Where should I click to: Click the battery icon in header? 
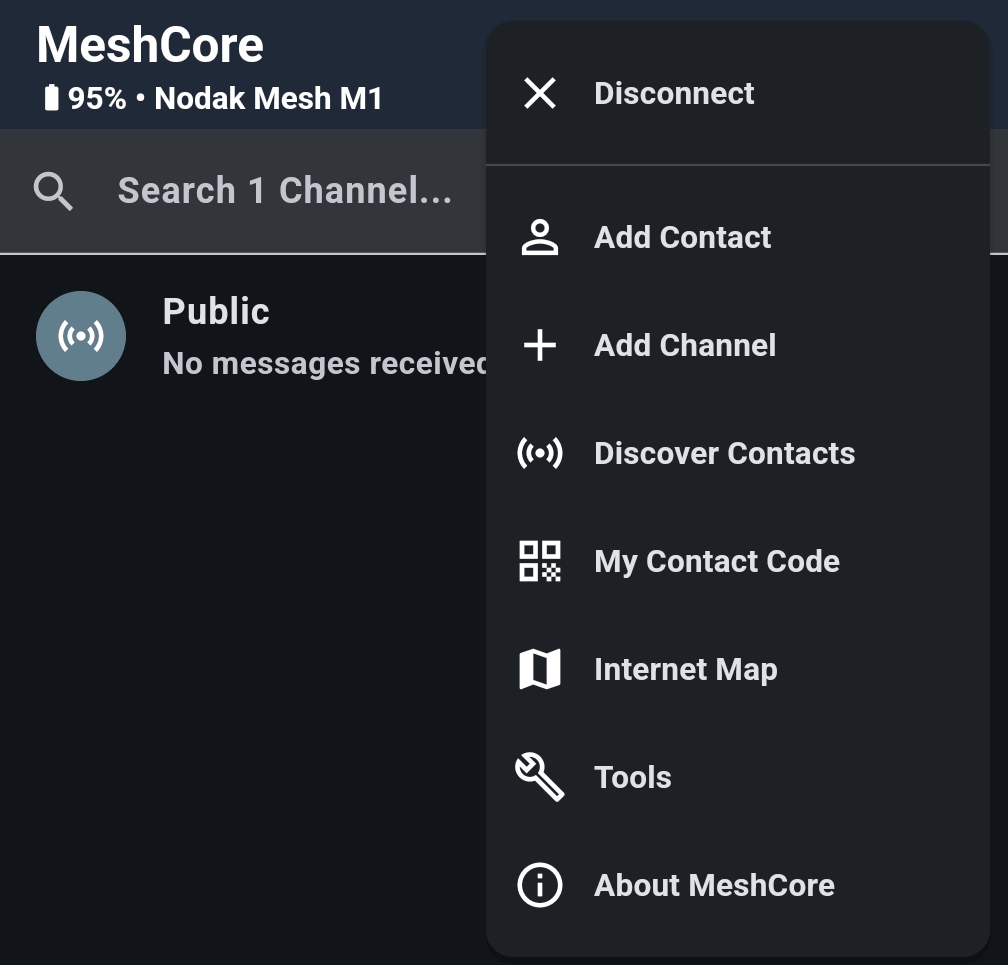pos(51,98)
